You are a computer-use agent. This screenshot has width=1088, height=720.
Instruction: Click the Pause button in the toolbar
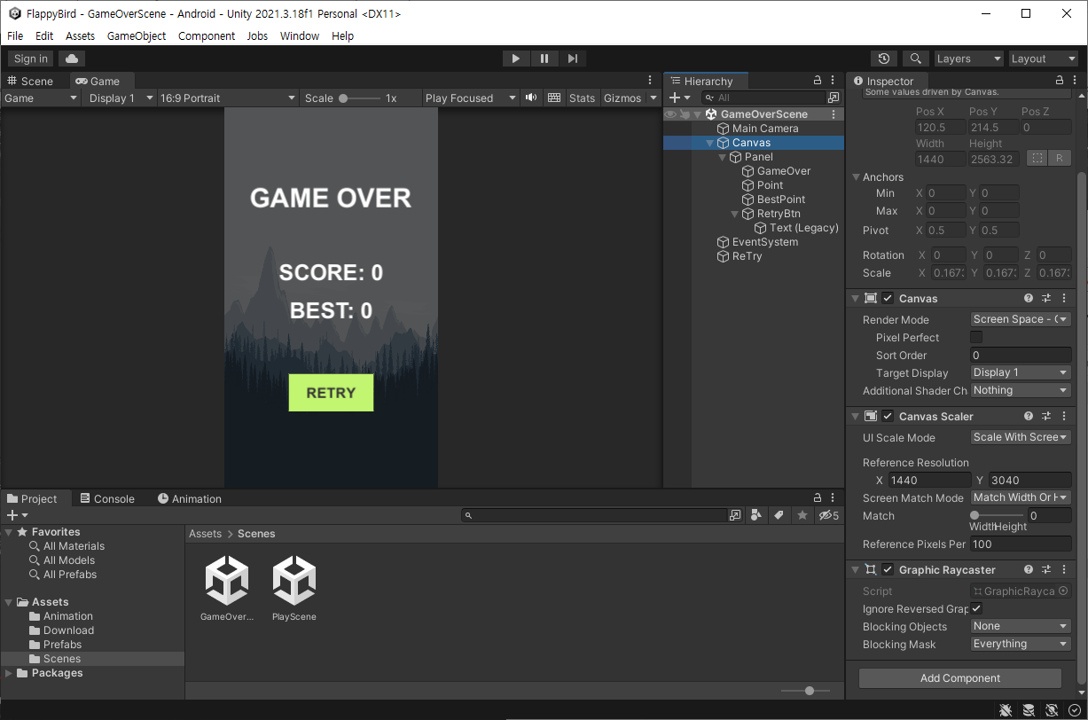[544, 59]
